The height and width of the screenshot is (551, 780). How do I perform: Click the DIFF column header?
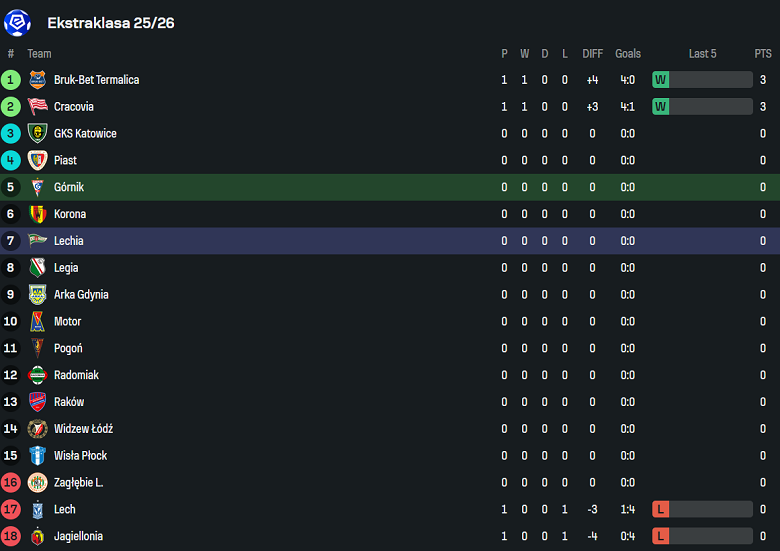[592, 54]
